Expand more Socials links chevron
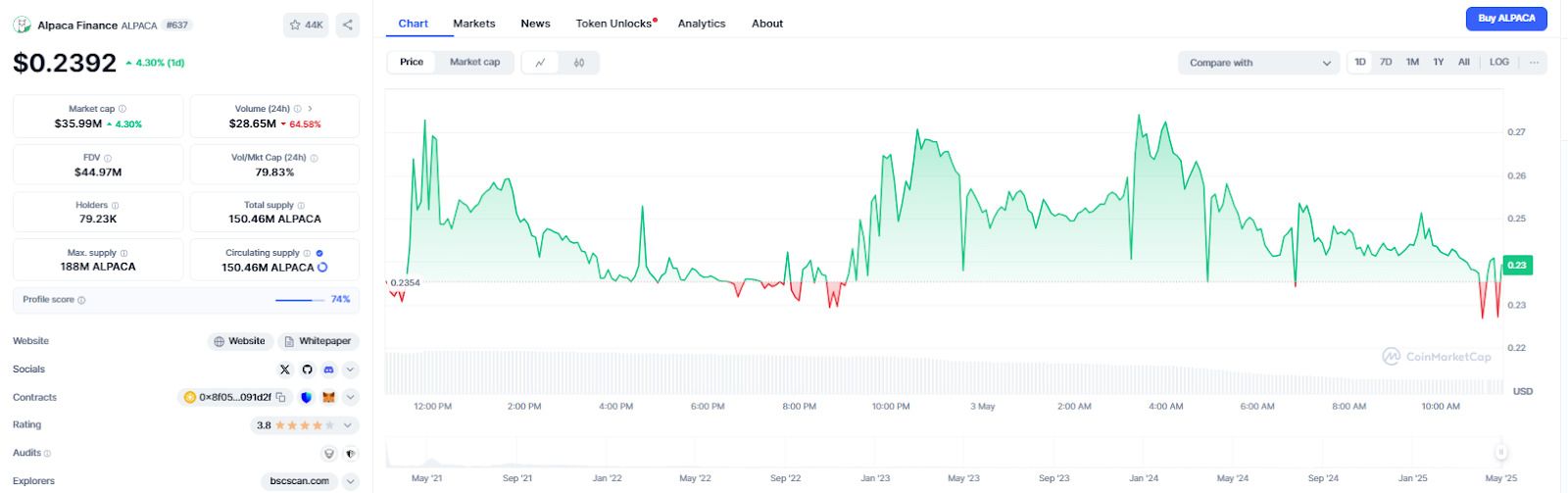 350,370
